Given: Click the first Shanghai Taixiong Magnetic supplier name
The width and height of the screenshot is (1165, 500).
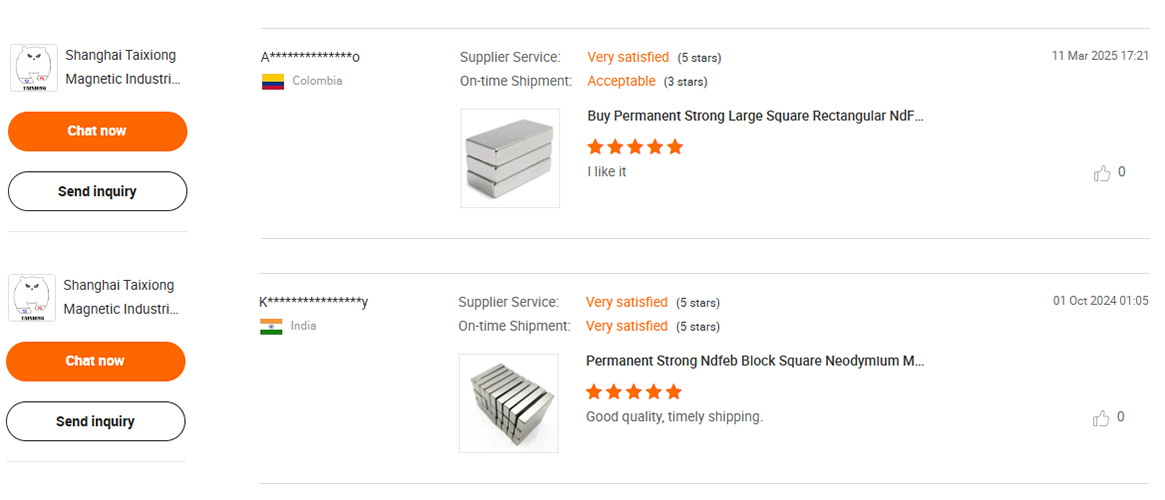Looking at the screenshot, I should (122, 67).
